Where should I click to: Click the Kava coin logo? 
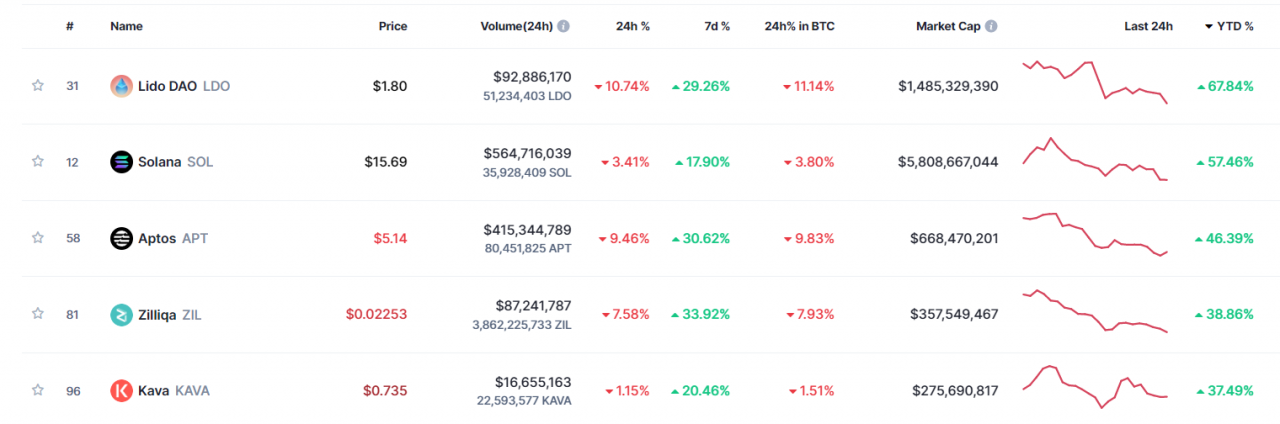(121, 390)
